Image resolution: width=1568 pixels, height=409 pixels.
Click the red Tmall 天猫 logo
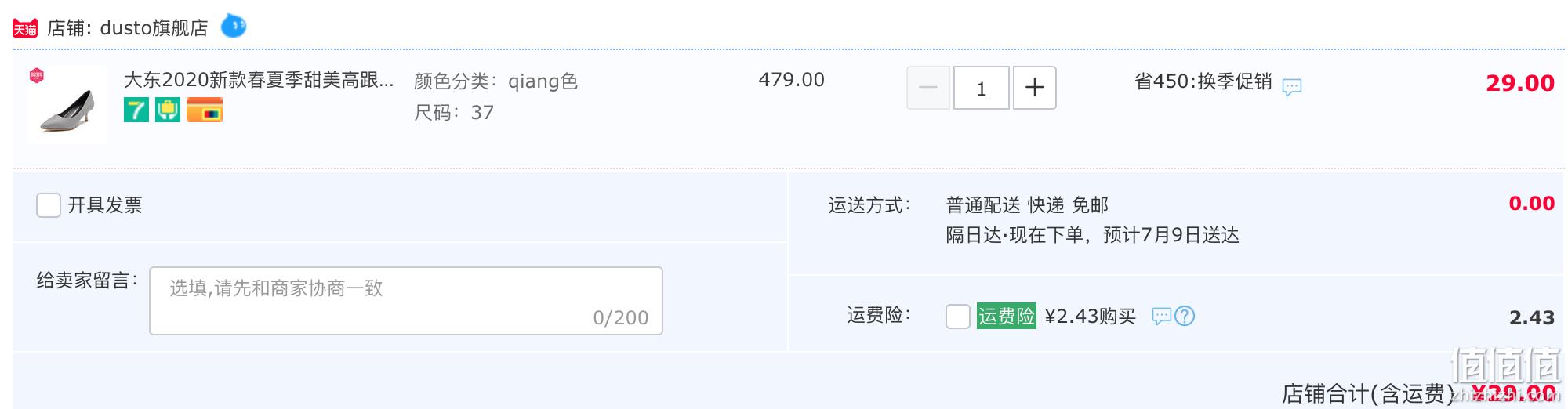(x=25, y=29)
